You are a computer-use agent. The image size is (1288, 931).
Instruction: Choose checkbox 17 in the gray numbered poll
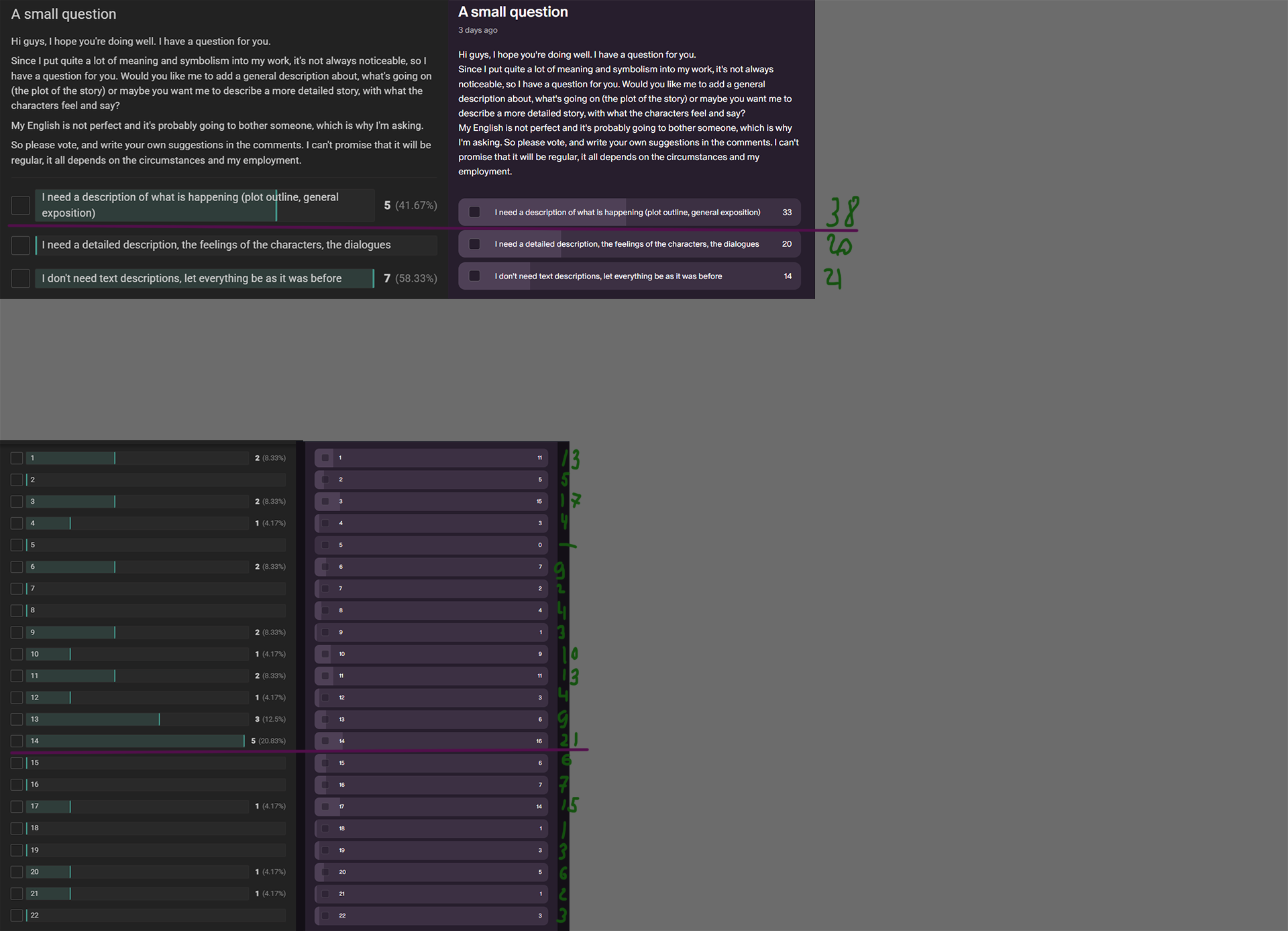pos(17,806)
